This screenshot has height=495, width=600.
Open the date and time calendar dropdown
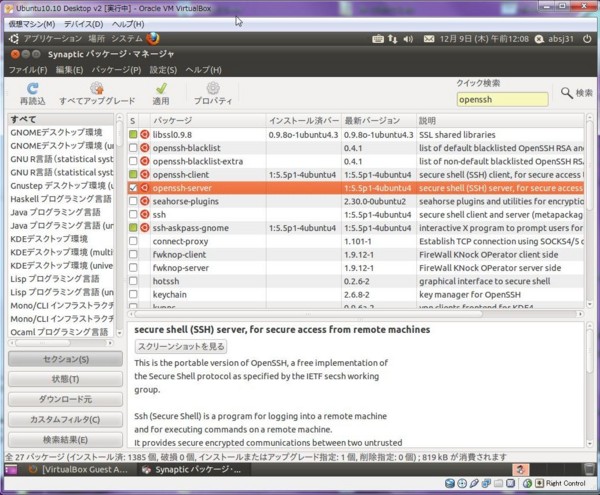click(x=484, y=39)
